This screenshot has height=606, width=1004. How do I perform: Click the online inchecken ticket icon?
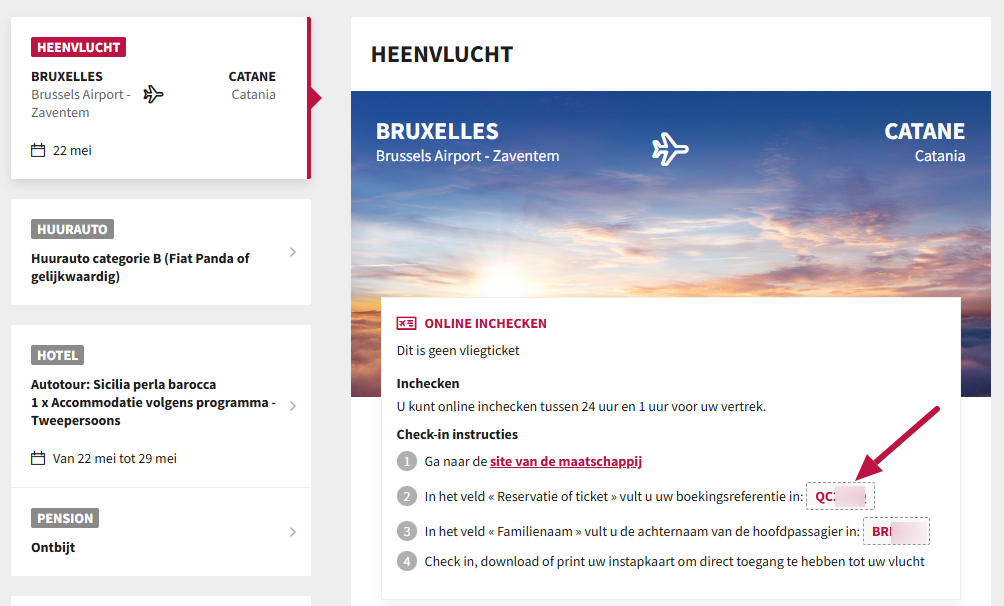[x=407, y=323]
